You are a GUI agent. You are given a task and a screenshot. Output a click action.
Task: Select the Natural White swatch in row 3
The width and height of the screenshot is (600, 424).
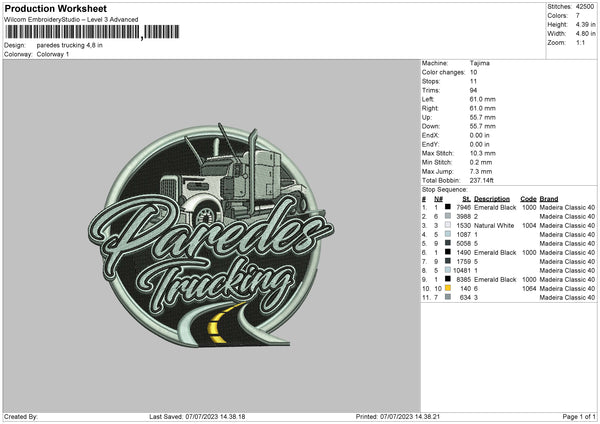(x=448, y=225)
